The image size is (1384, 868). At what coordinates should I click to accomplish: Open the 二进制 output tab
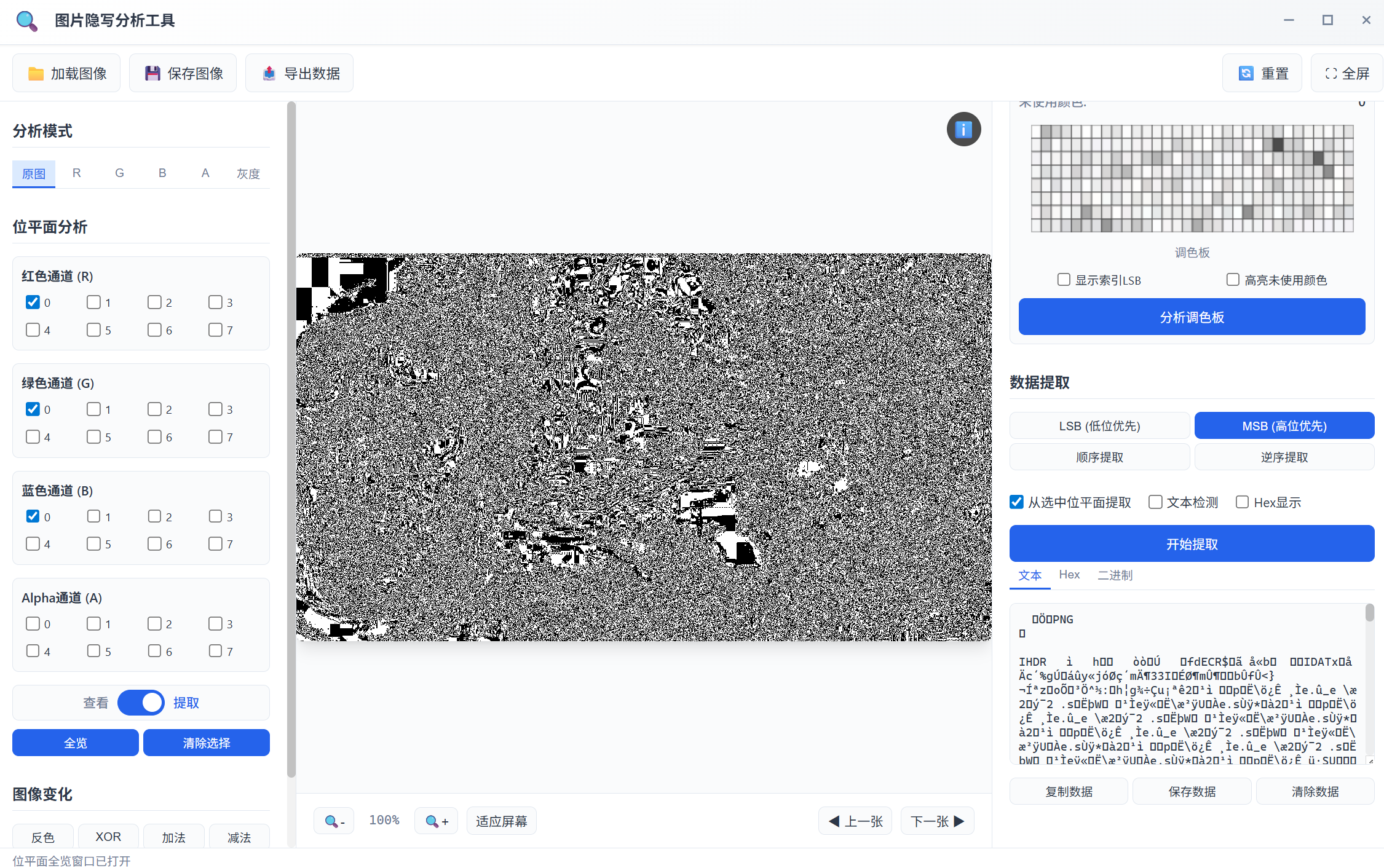coord(1115,575)
